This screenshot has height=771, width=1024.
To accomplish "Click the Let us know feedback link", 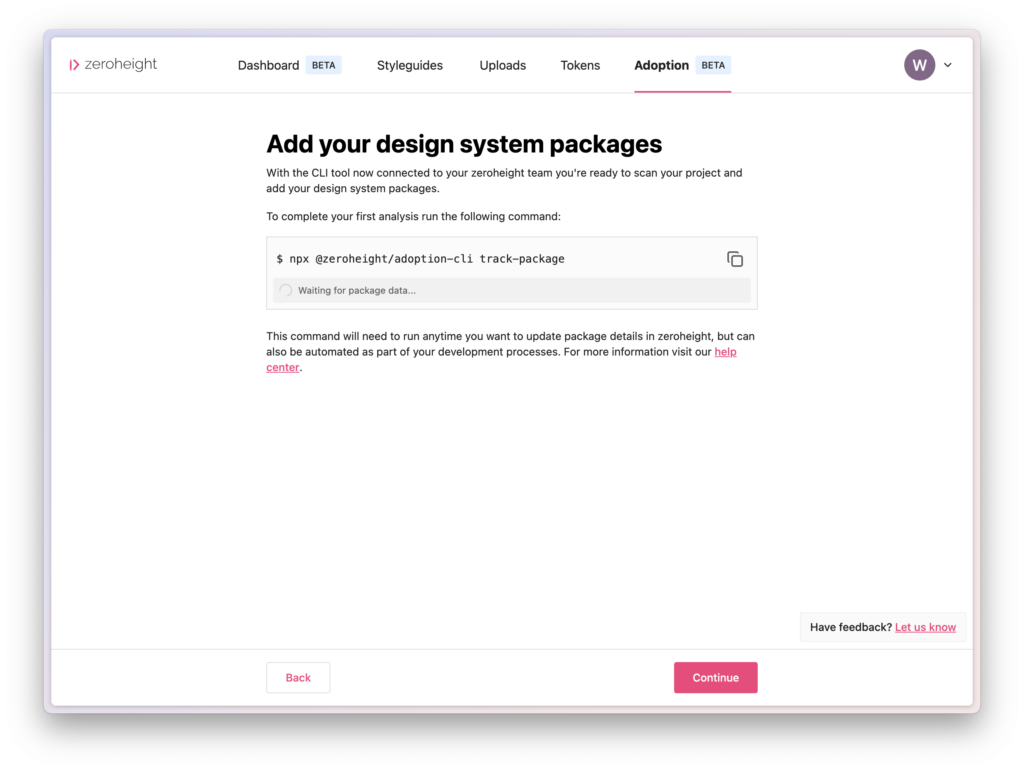I will click(x=925, y=627).
